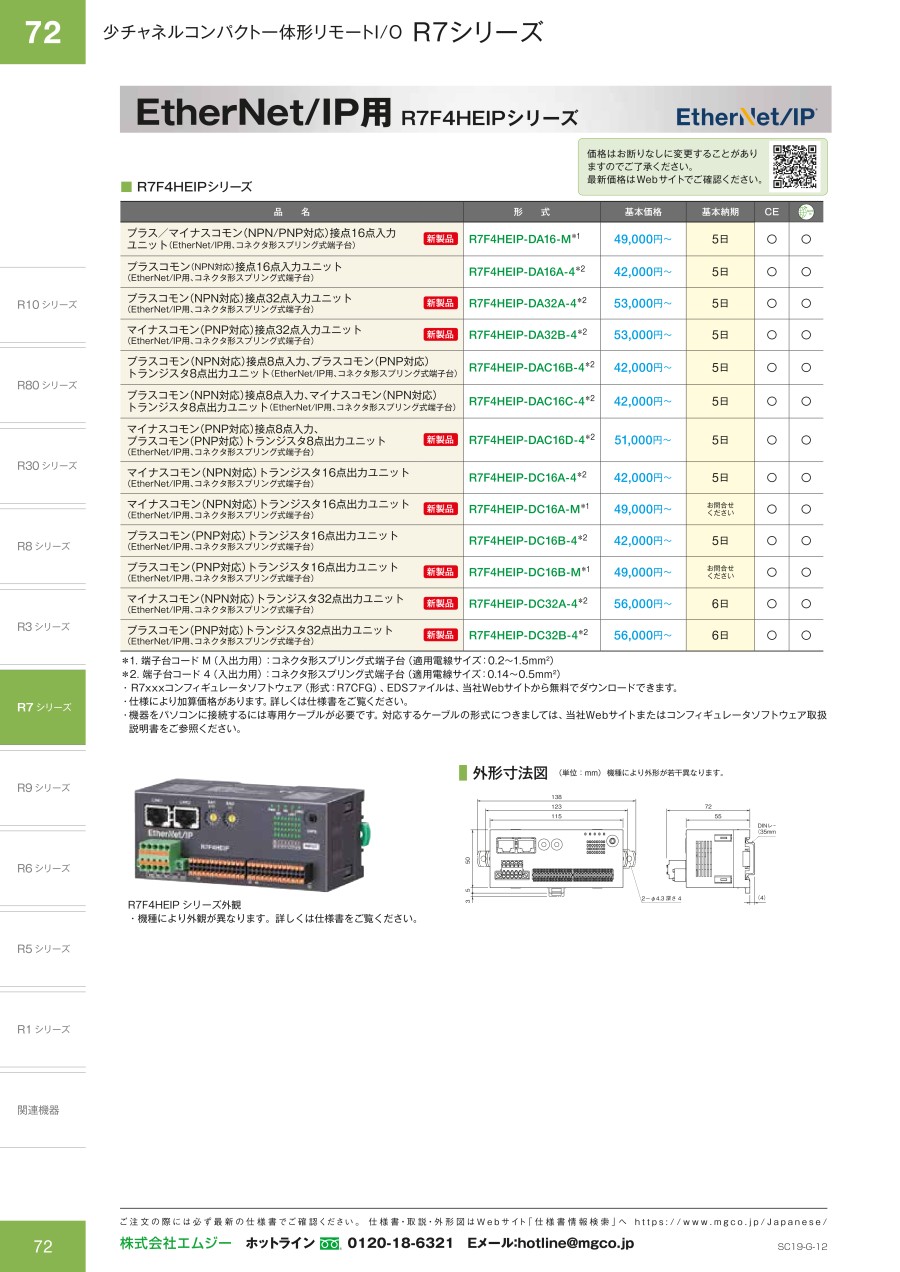Click お問合せください for R7F4HEIP-DC16A-M
Image resolution: width=900 pixels, height=1272 pixels.
(720, 509)
